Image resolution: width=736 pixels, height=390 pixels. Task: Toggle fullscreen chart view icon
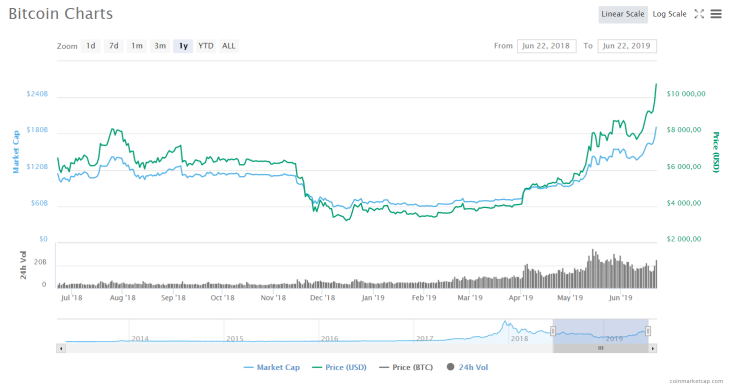click(x=699, y=14)
